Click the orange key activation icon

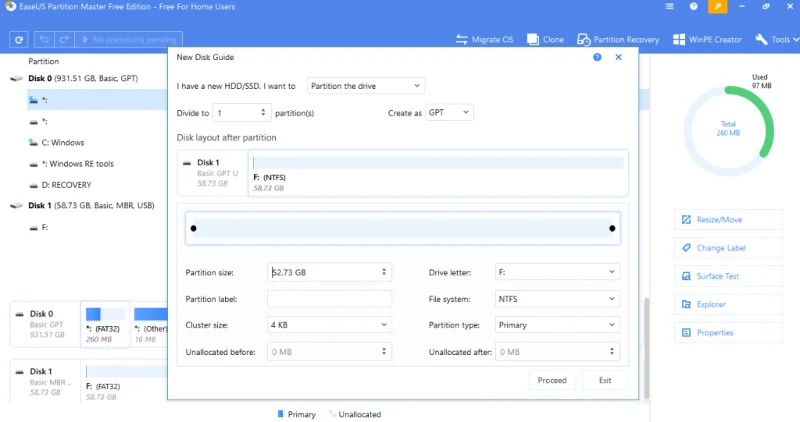coord(717,7)
